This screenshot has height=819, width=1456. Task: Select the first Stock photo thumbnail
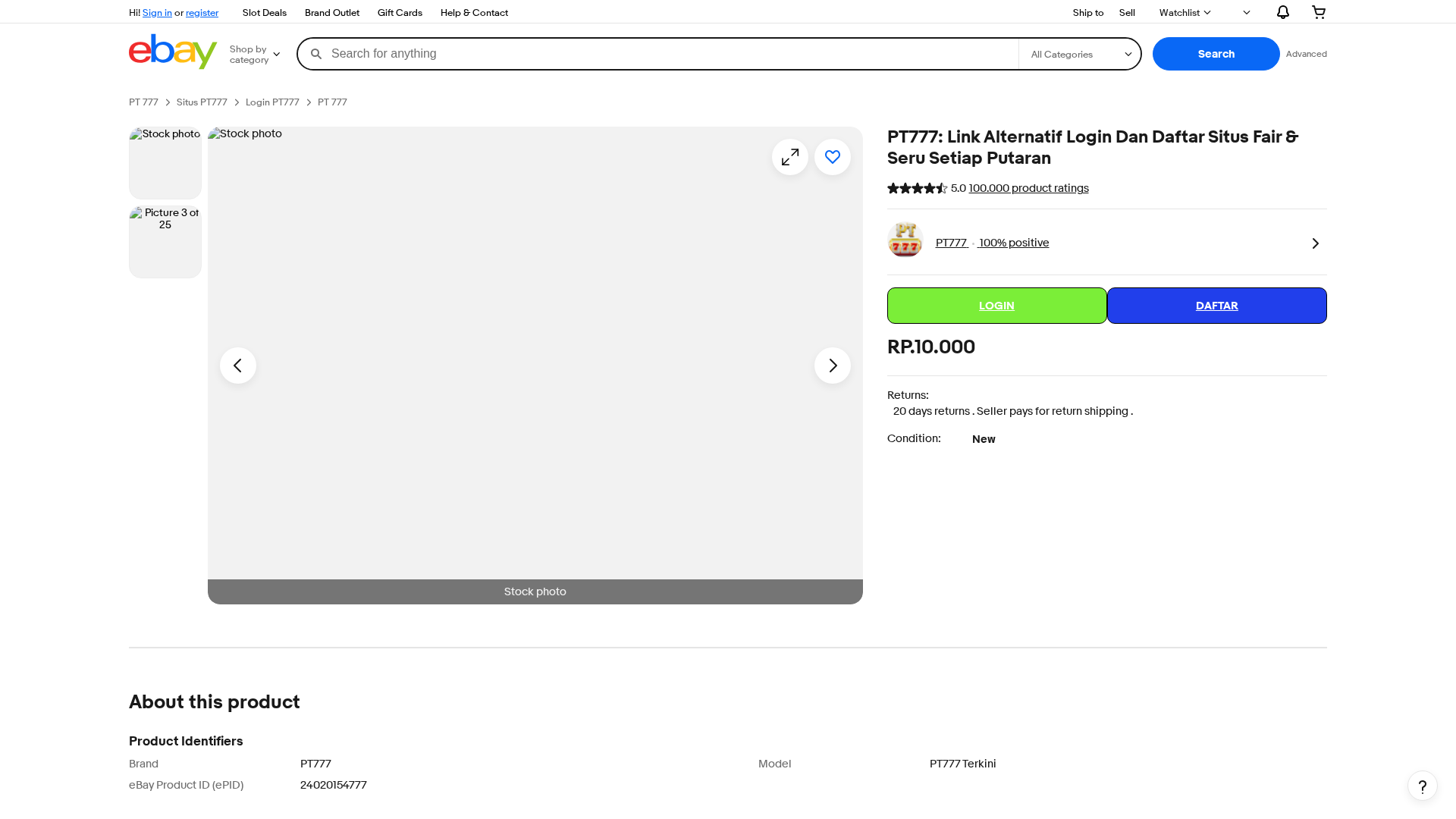tap(165, 163)
